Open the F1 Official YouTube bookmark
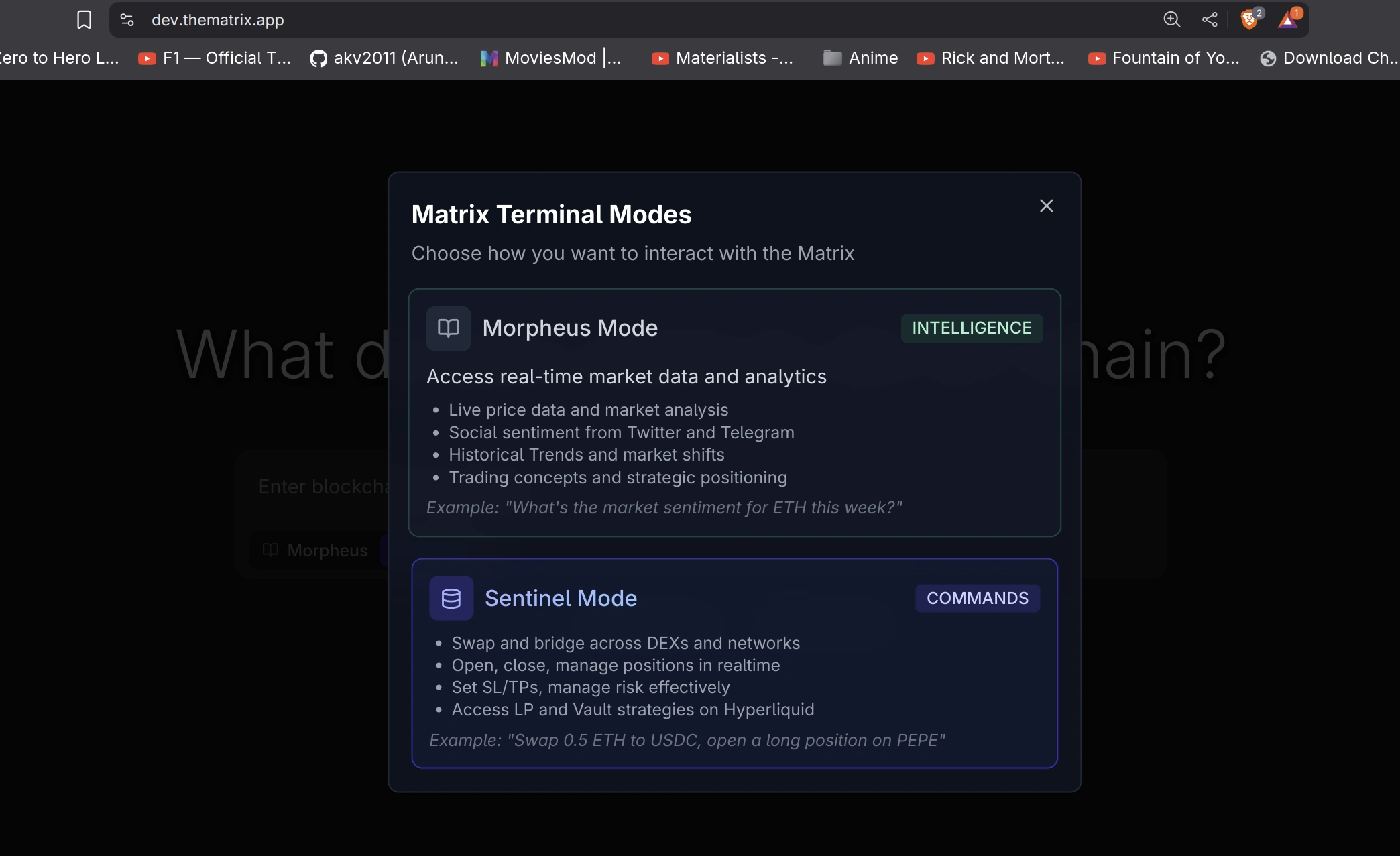1400x856 pixels. pyautogui.click(x=215, y=58)
